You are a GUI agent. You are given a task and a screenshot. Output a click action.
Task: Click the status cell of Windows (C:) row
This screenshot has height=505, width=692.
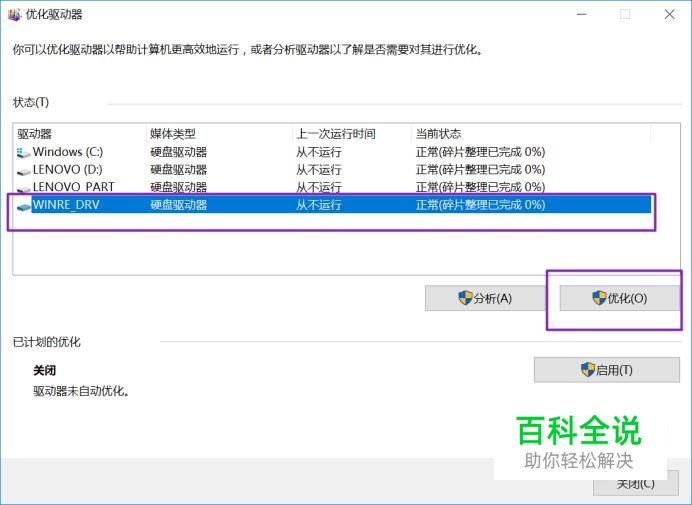tap(480, 152)
